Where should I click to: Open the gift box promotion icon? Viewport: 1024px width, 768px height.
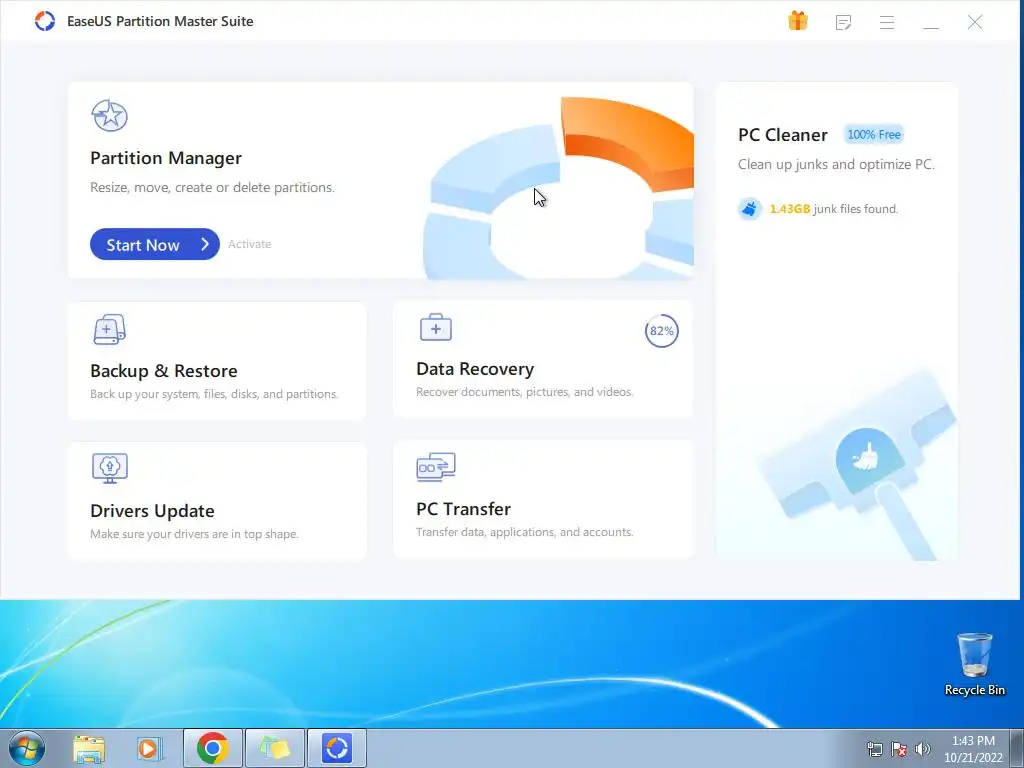click(x=797, y=21)
